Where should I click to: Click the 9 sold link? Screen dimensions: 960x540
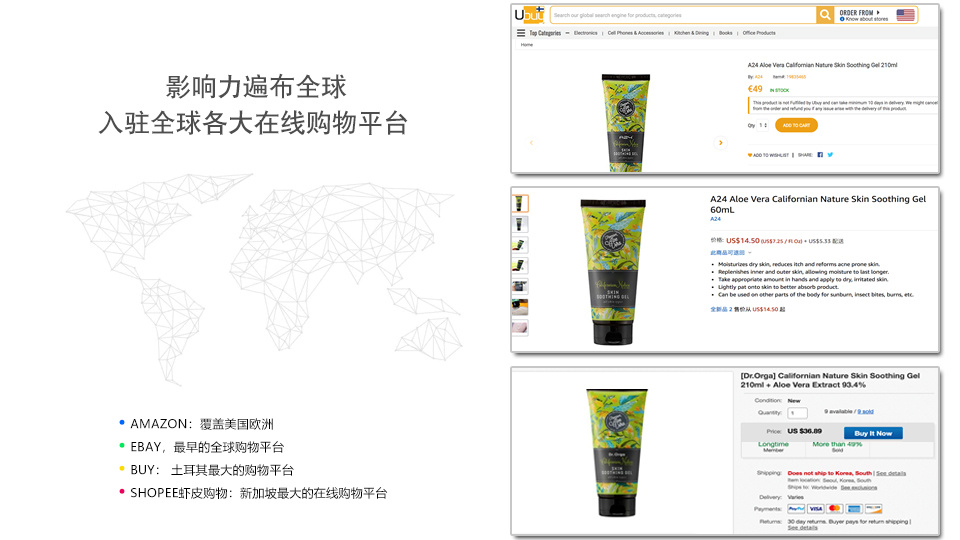pos(865,411)
